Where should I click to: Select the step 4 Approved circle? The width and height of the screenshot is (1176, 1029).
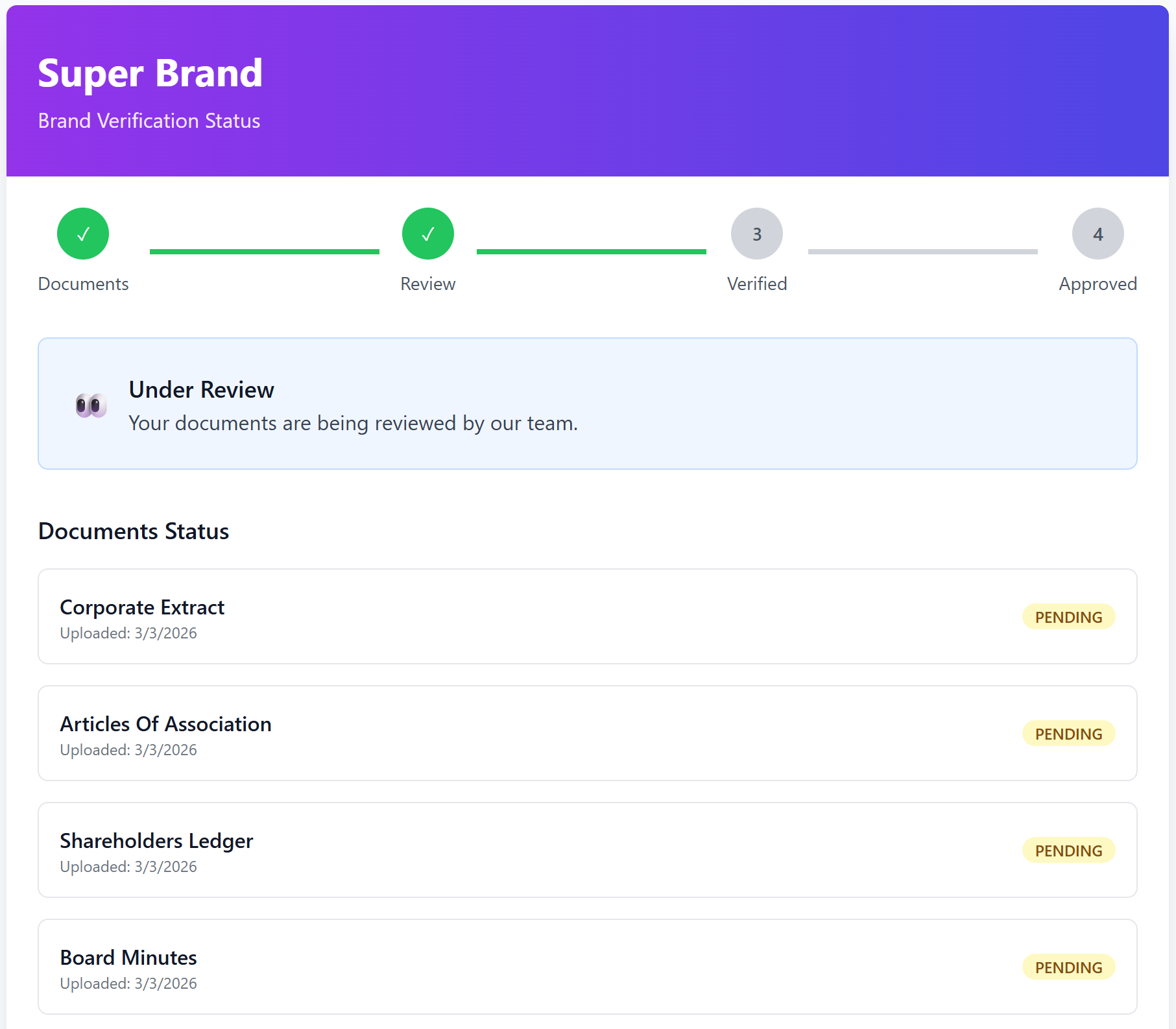(1098, 234)
